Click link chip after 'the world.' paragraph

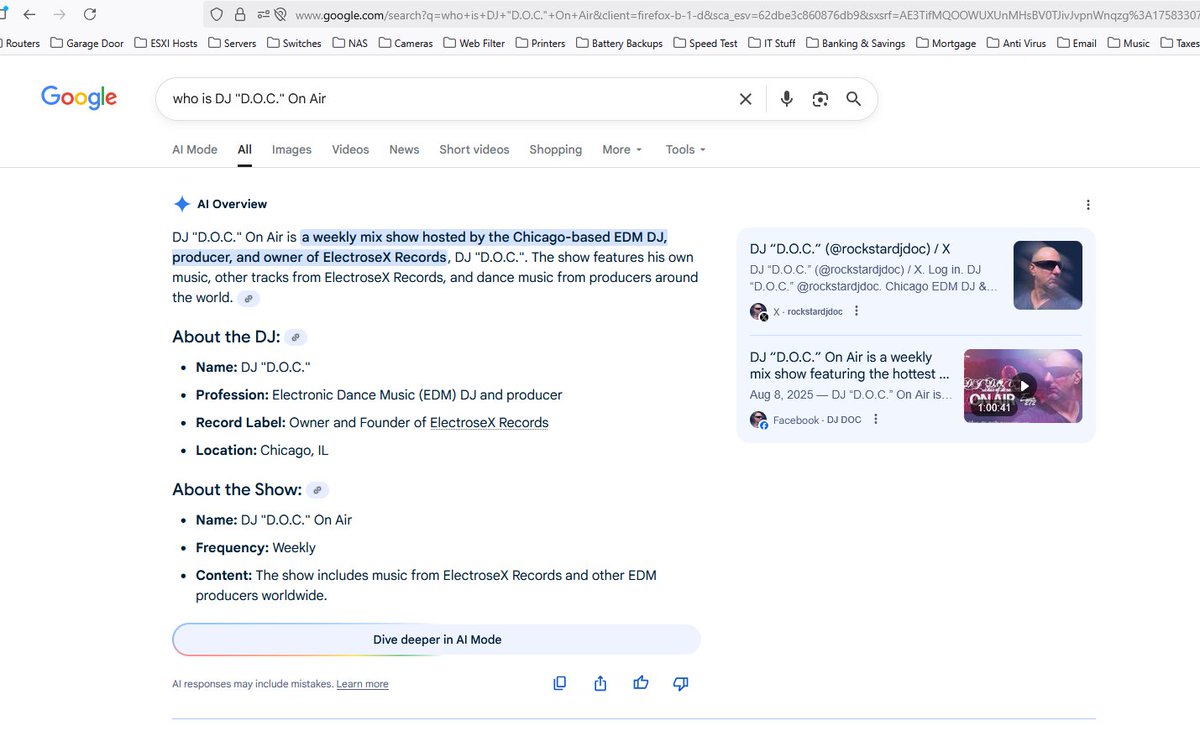pyautogui.click(x=249, y=298)
